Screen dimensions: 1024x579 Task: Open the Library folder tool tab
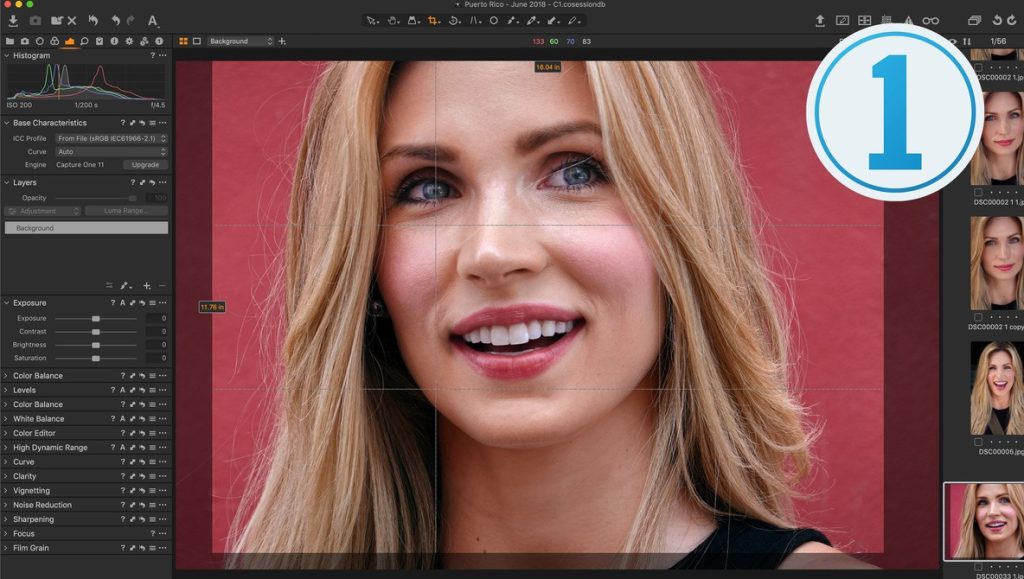pos(10,41)
